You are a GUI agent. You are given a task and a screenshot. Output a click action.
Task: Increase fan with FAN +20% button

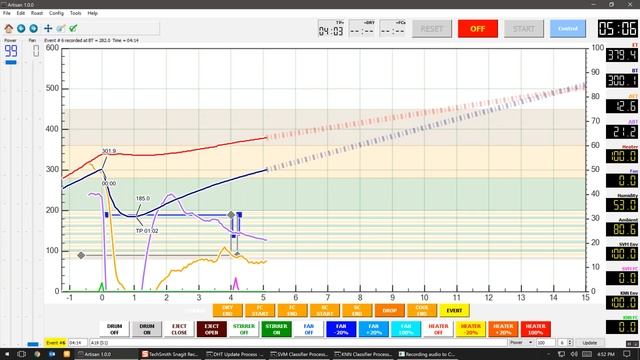pyautogui.click(x=373, y=329)
